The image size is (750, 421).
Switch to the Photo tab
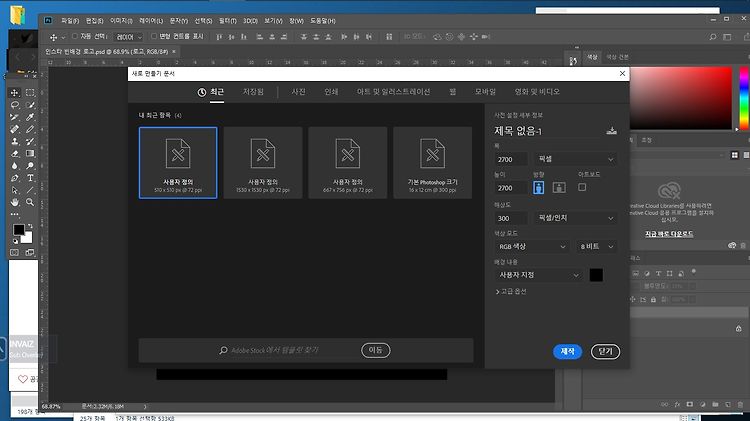pos(298,91)
